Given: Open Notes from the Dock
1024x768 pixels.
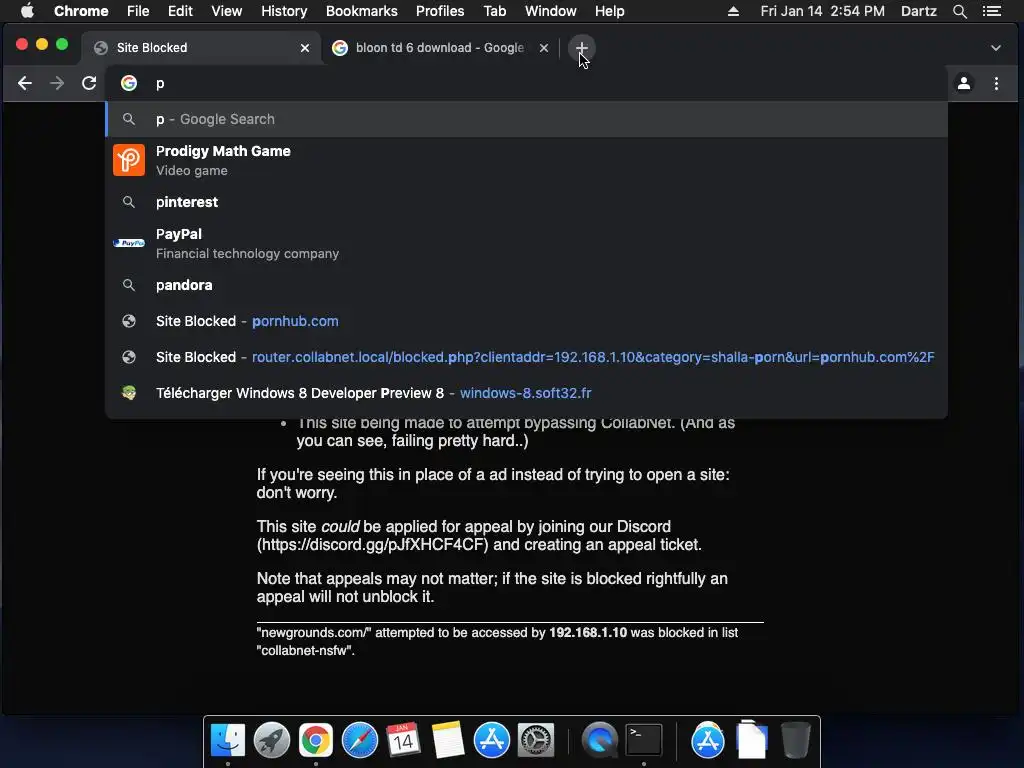Looking at the screenshot, I should 447,740.
